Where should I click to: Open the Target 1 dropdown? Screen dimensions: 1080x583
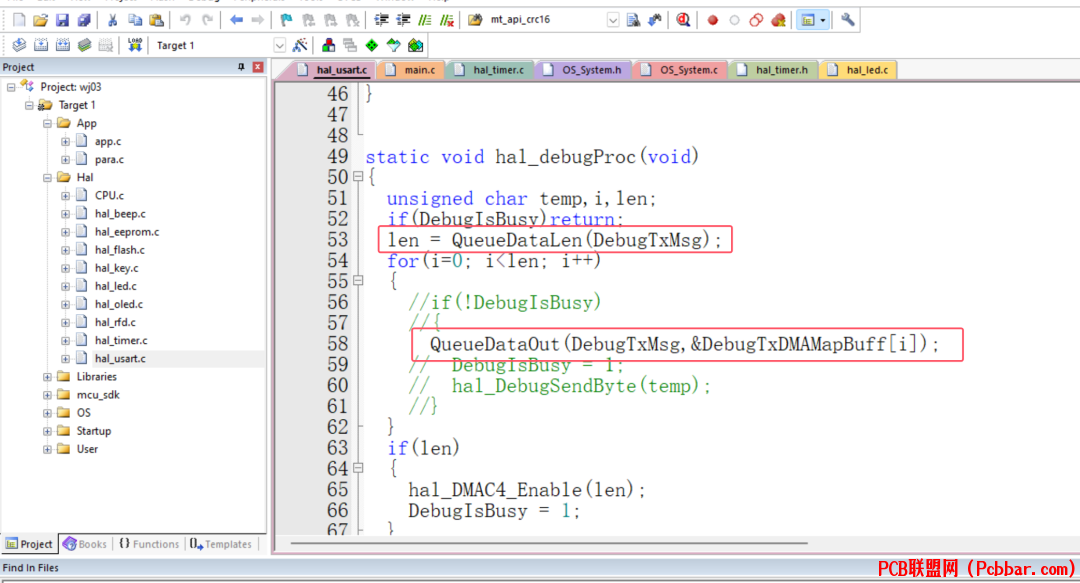tap(280, 45)
